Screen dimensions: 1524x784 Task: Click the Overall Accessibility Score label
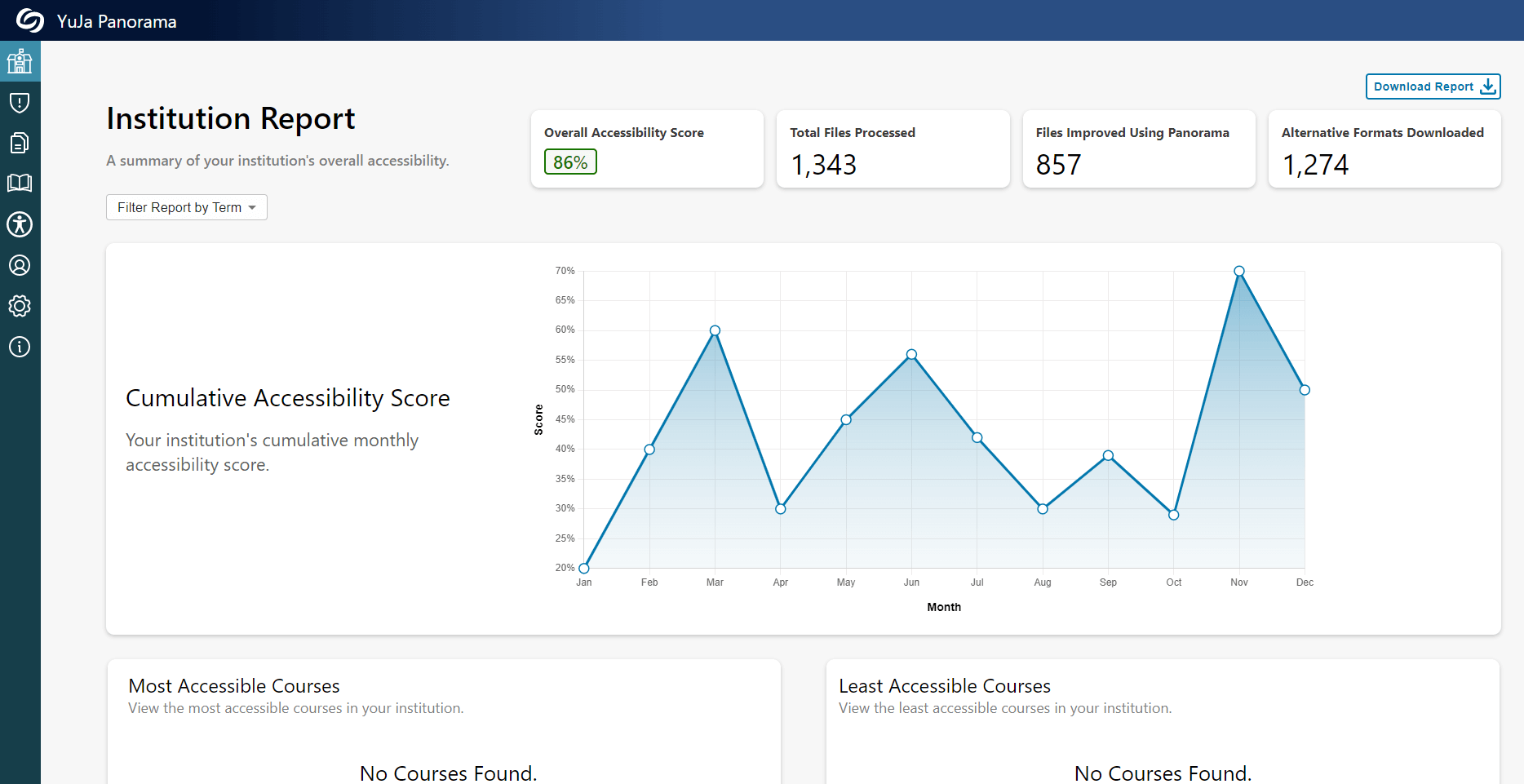[624, 132]
